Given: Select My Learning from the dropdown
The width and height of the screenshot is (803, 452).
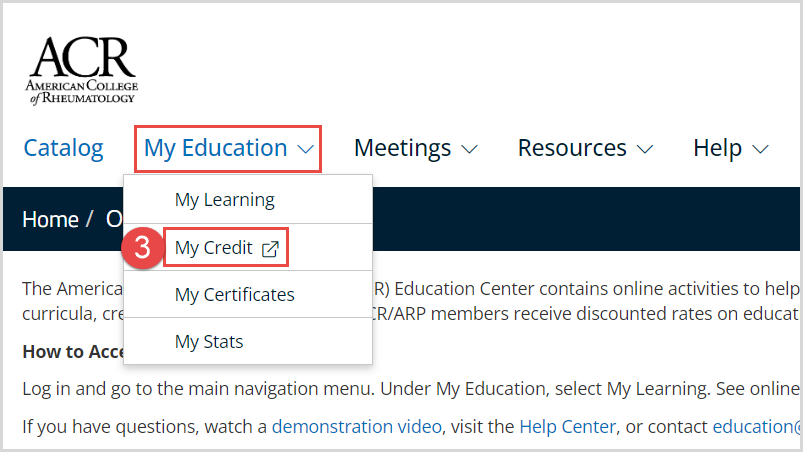Looking at the screenshot, I should coord(224,200).
